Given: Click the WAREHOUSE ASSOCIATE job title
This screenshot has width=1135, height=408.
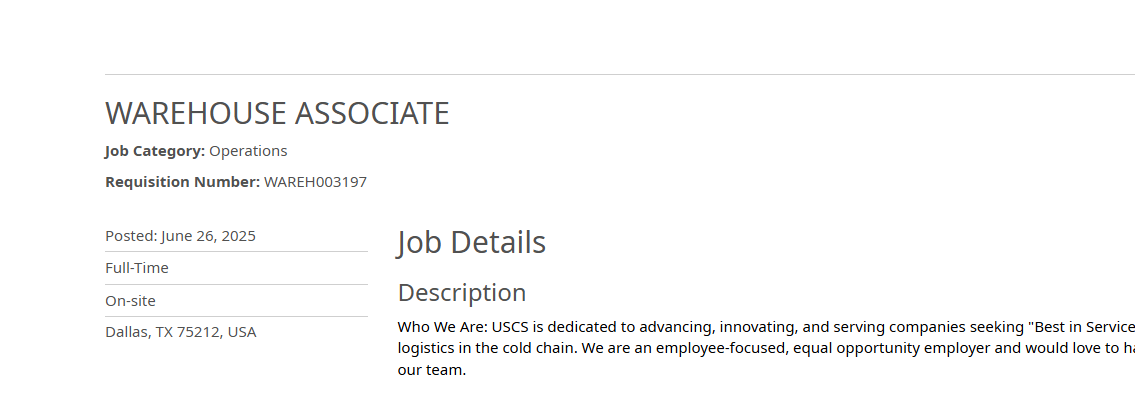Looking at the screenshot, I should tap(277, 114).
